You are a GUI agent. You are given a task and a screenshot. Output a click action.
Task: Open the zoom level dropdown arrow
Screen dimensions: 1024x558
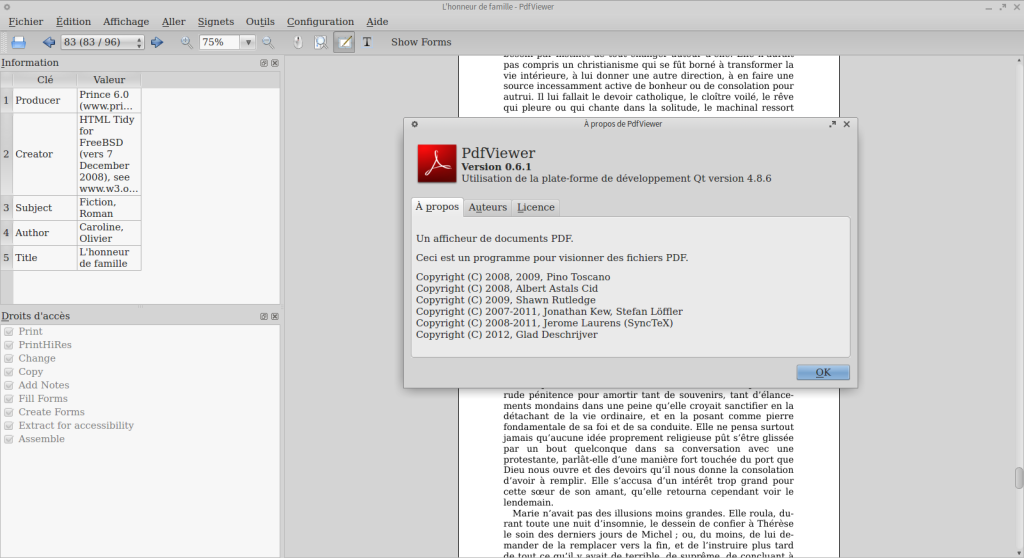tap(248, 42)
